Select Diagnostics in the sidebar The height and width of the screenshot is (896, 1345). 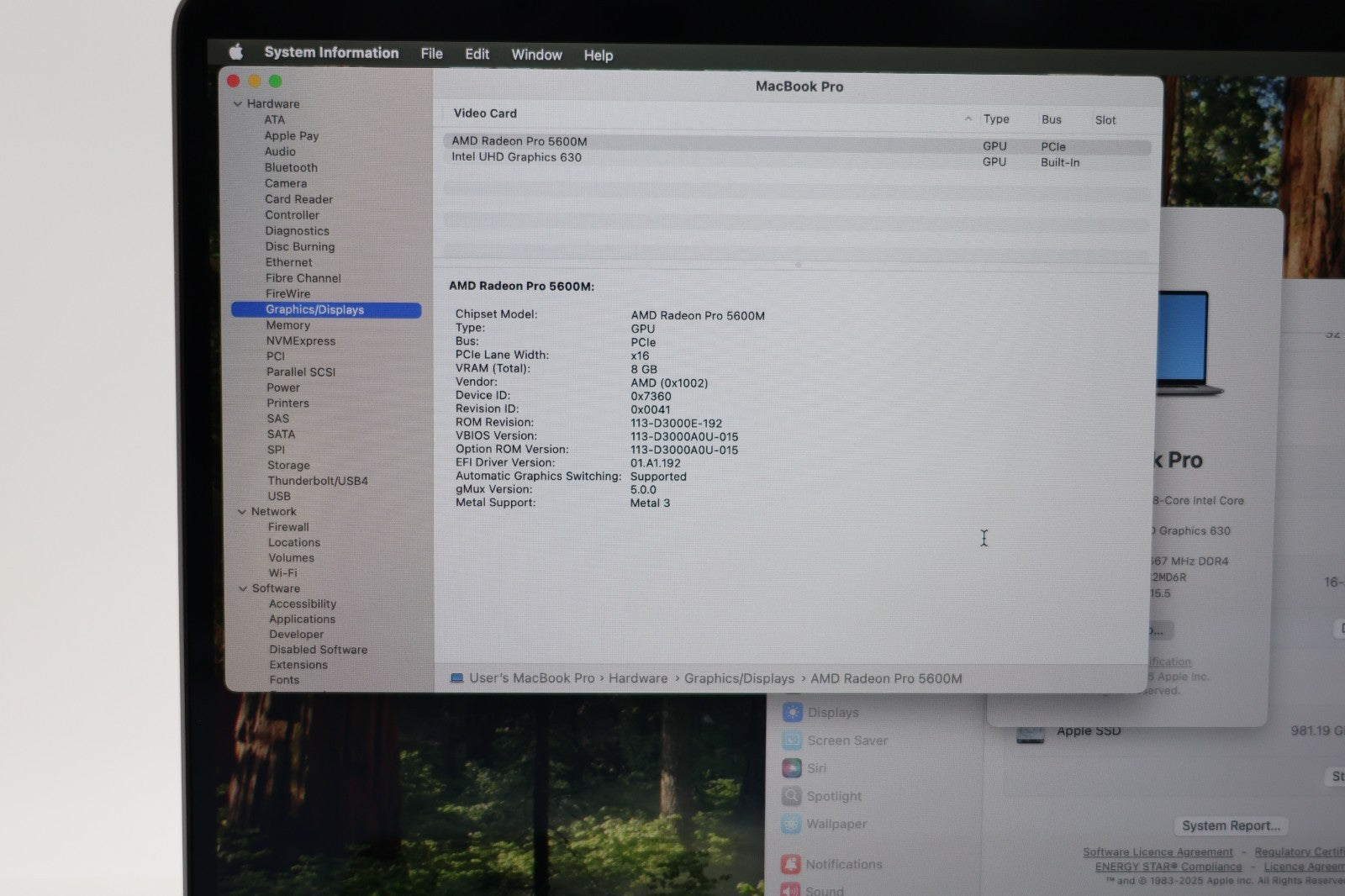(298, 231)
